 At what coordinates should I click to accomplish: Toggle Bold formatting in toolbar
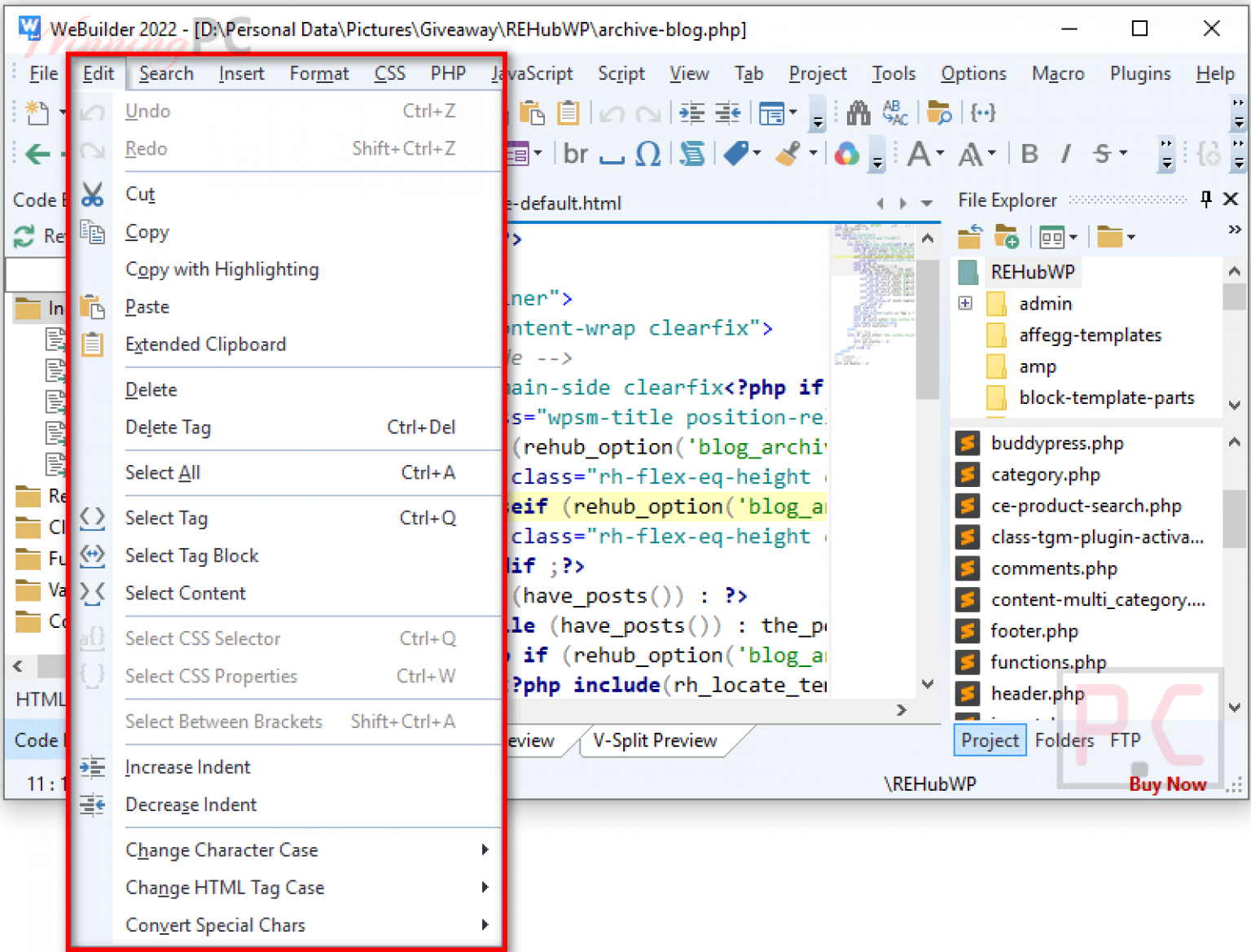[1029, 153]
